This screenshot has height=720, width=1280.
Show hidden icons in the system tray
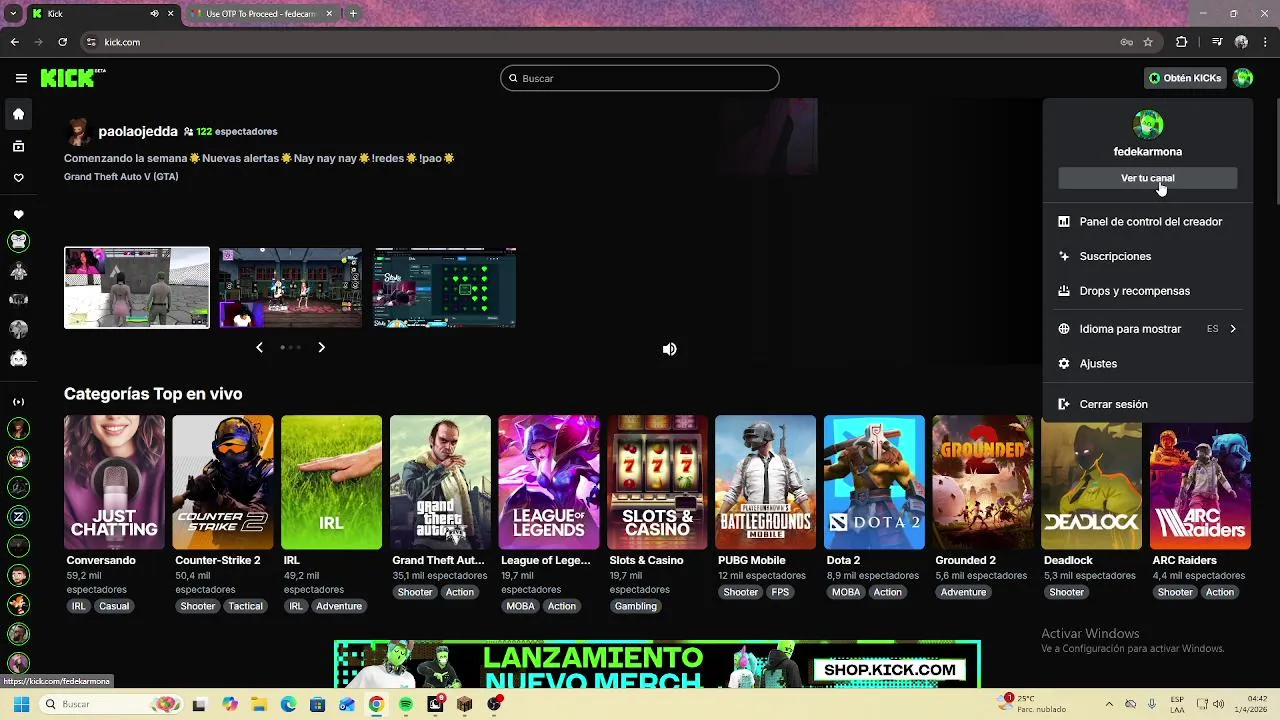point(1108,704)
